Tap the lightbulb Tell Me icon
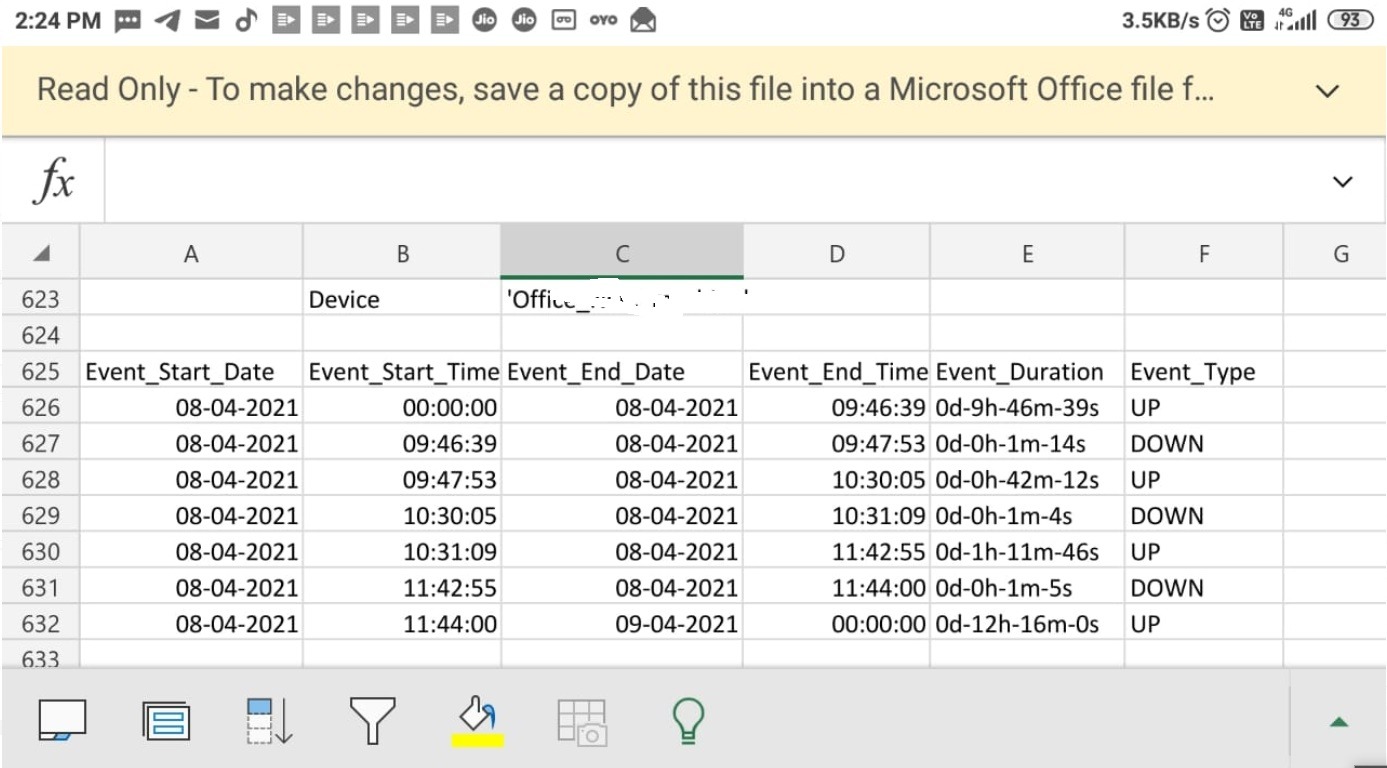 point(687,721)
